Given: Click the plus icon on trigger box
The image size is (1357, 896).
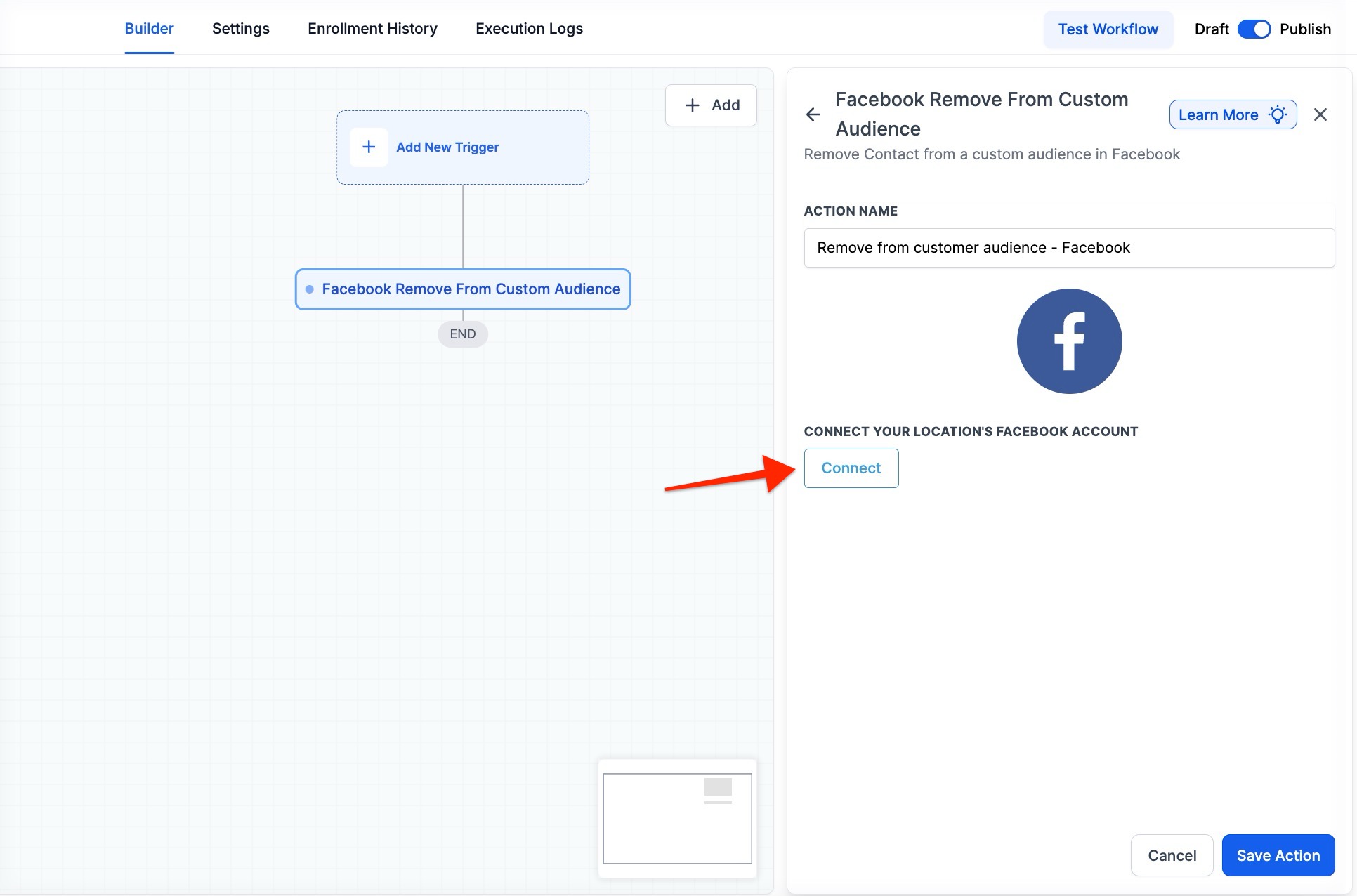Looking at the screenshot, I should click(x=369, y=147).
